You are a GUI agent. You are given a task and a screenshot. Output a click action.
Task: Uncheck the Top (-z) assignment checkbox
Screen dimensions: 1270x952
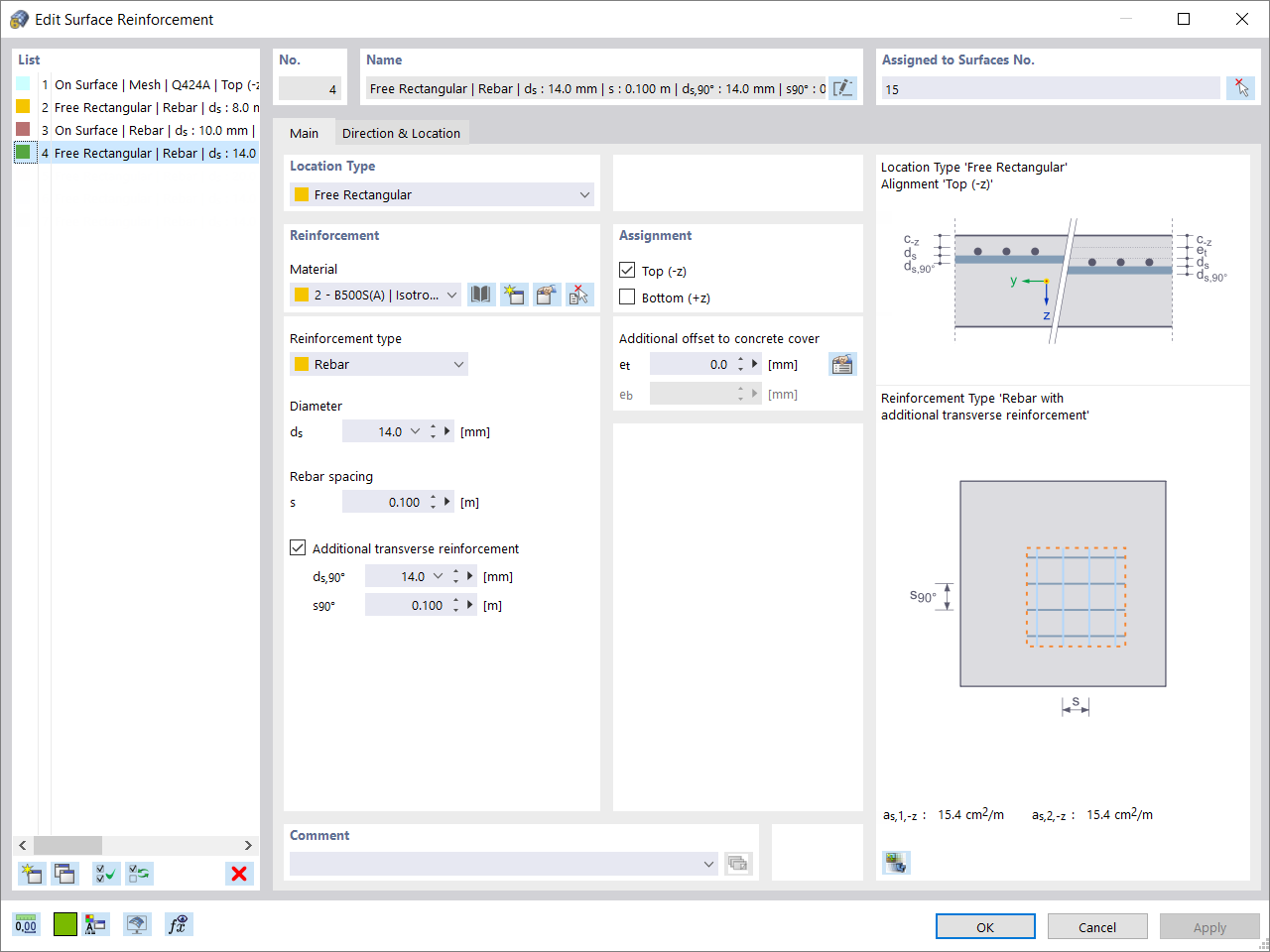[x=627, y=270]
